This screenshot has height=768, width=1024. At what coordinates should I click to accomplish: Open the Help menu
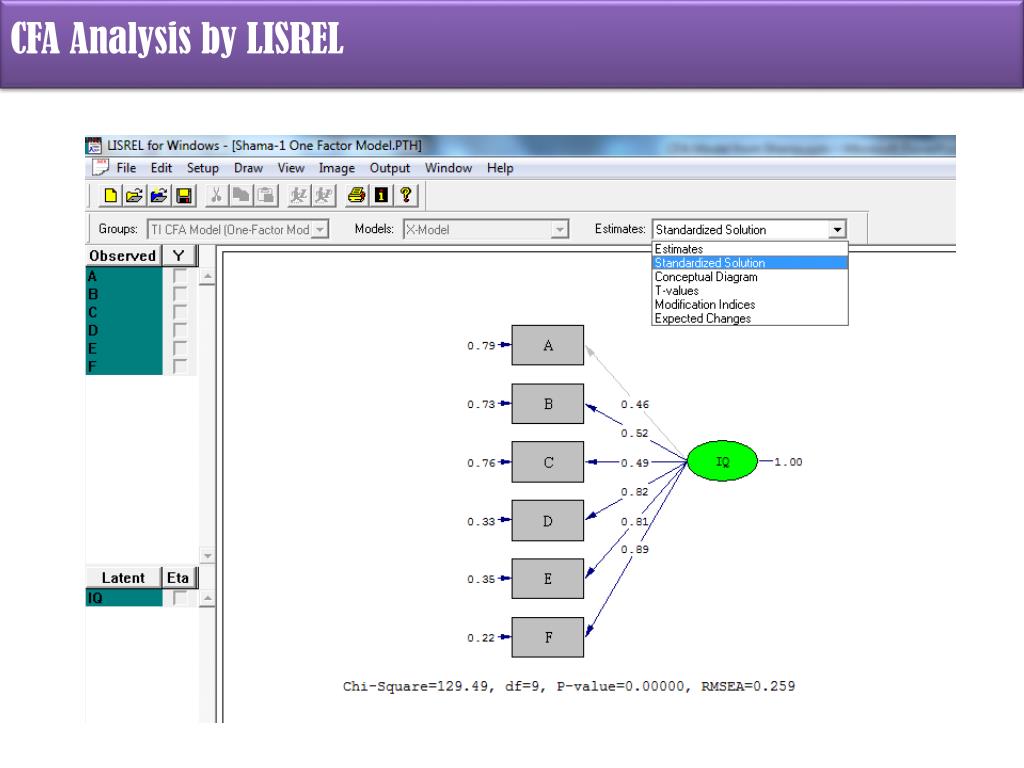500,168
